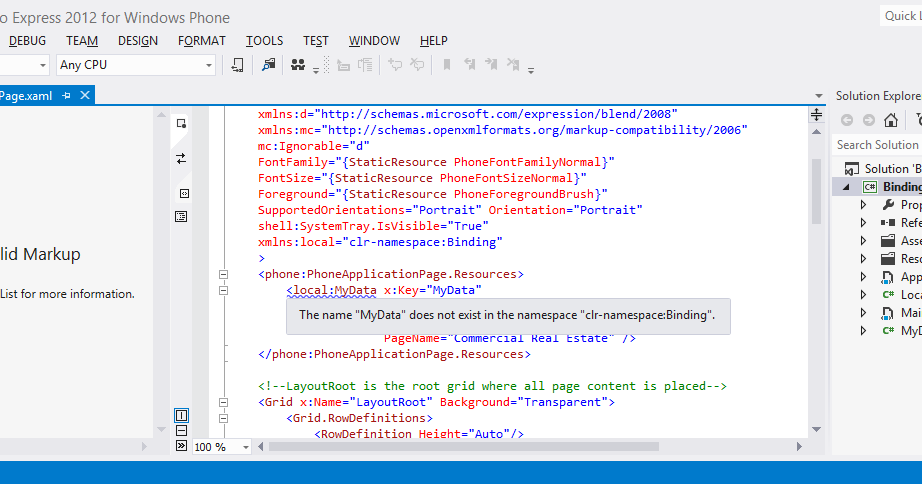Swap the design and XAML panes
Screen dimensions: 922x484
(181, 159)
